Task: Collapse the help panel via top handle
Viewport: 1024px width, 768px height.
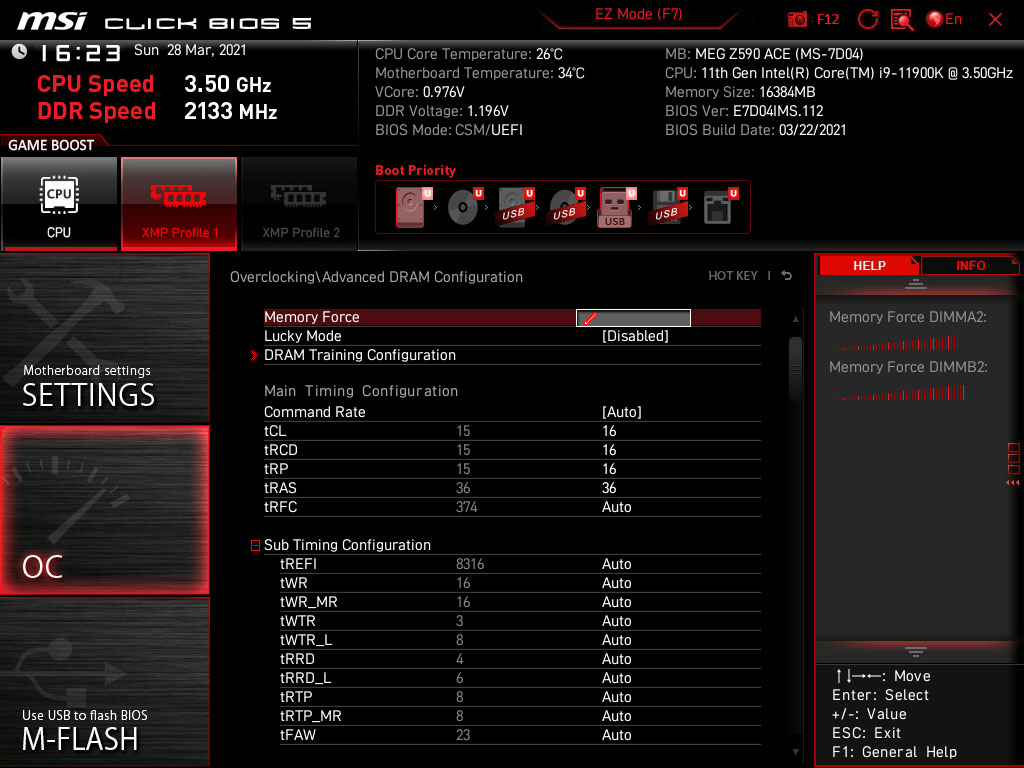Action: pyautogui.click(x=916, y=283)
